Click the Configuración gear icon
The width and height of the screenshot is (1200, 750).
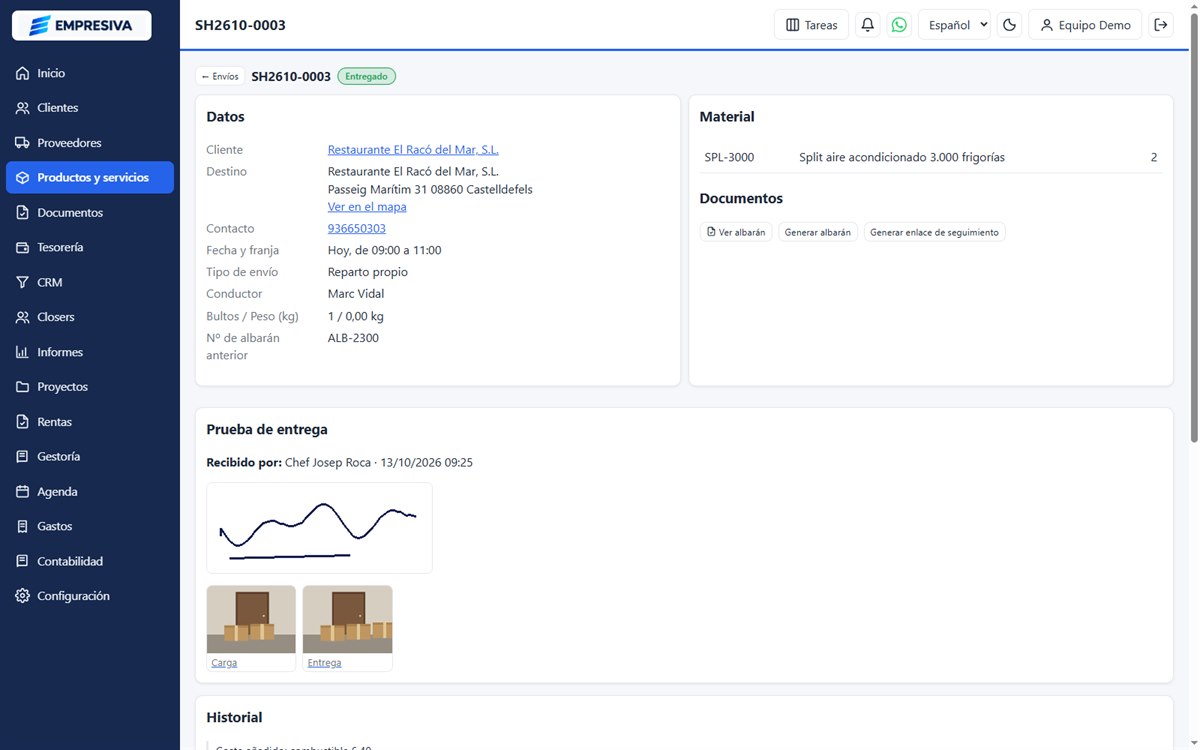click(22, 596)
